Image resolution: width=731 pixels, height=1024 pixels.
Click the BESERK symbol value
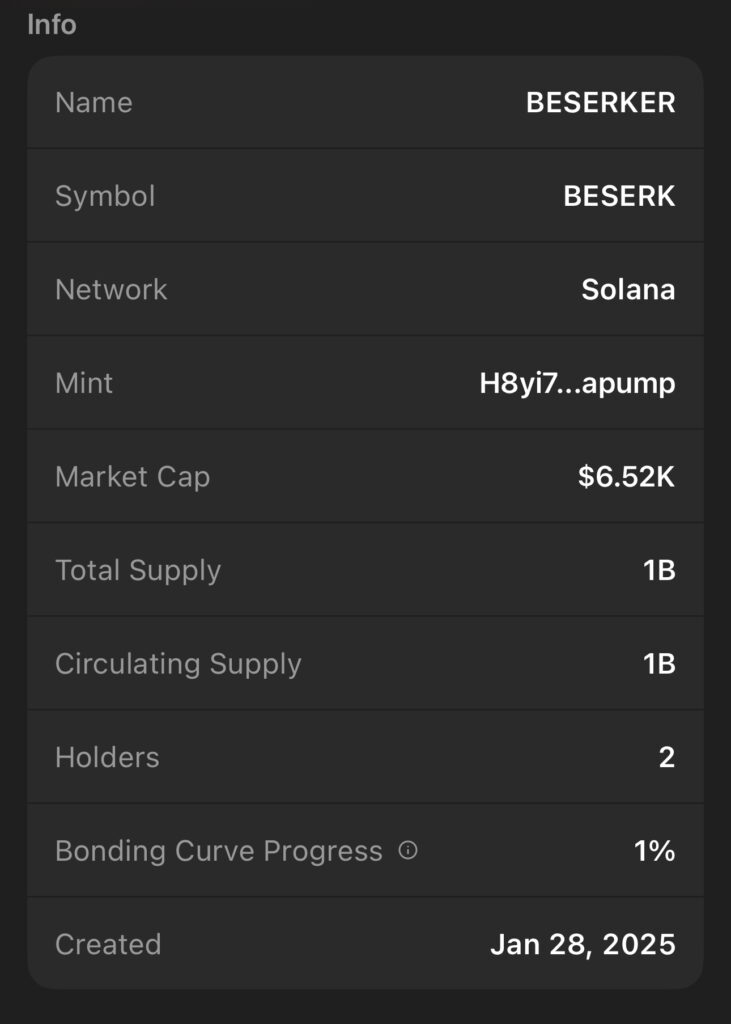619,196
